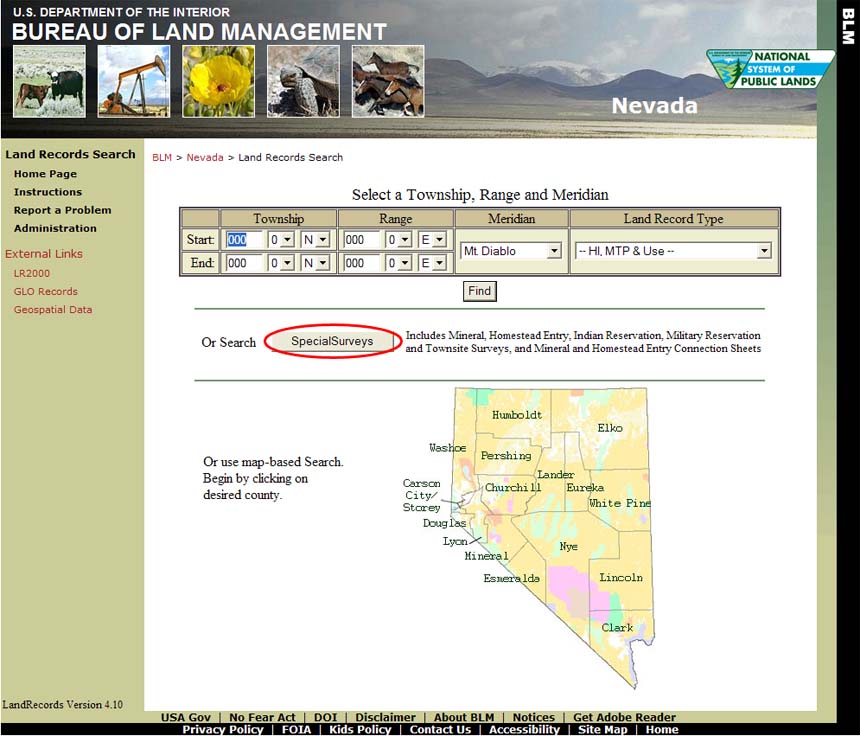This screenshot has height=736, width=860.
Task: Click the End Township number field
Action: (243, 263)
